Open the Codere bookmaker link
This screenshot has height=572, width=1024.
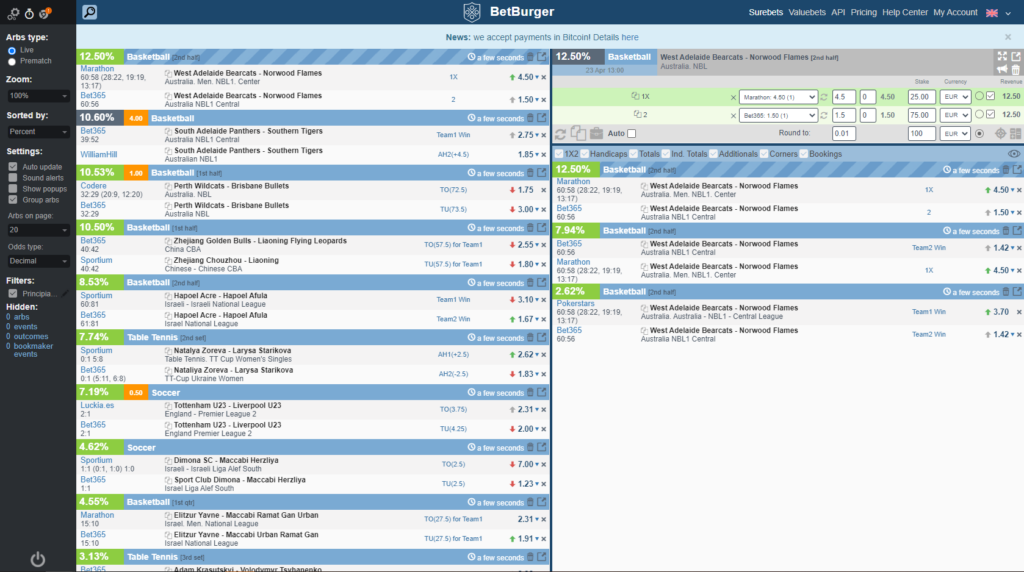(x=93, y=186)
